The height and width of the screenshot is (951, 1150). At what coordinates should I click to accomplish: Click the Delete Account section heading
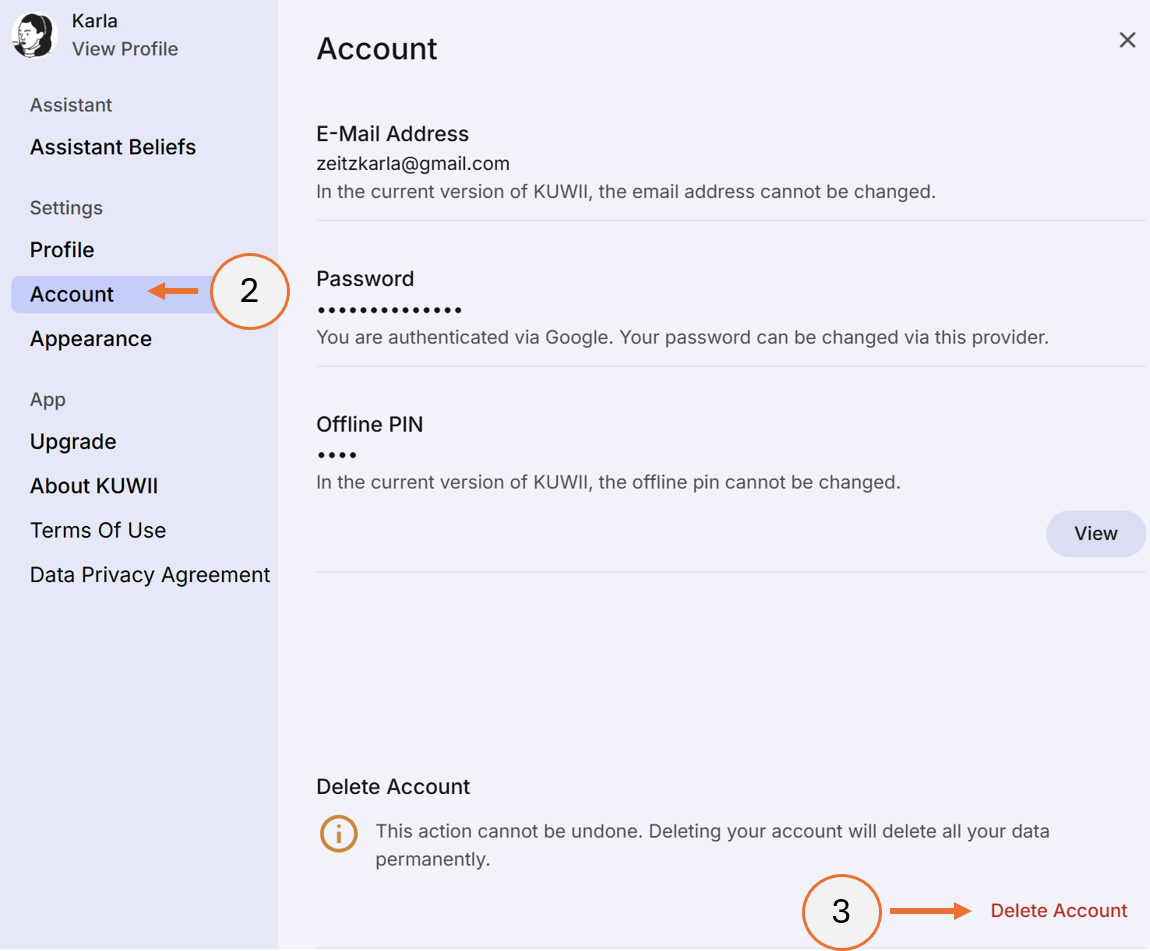393,786
